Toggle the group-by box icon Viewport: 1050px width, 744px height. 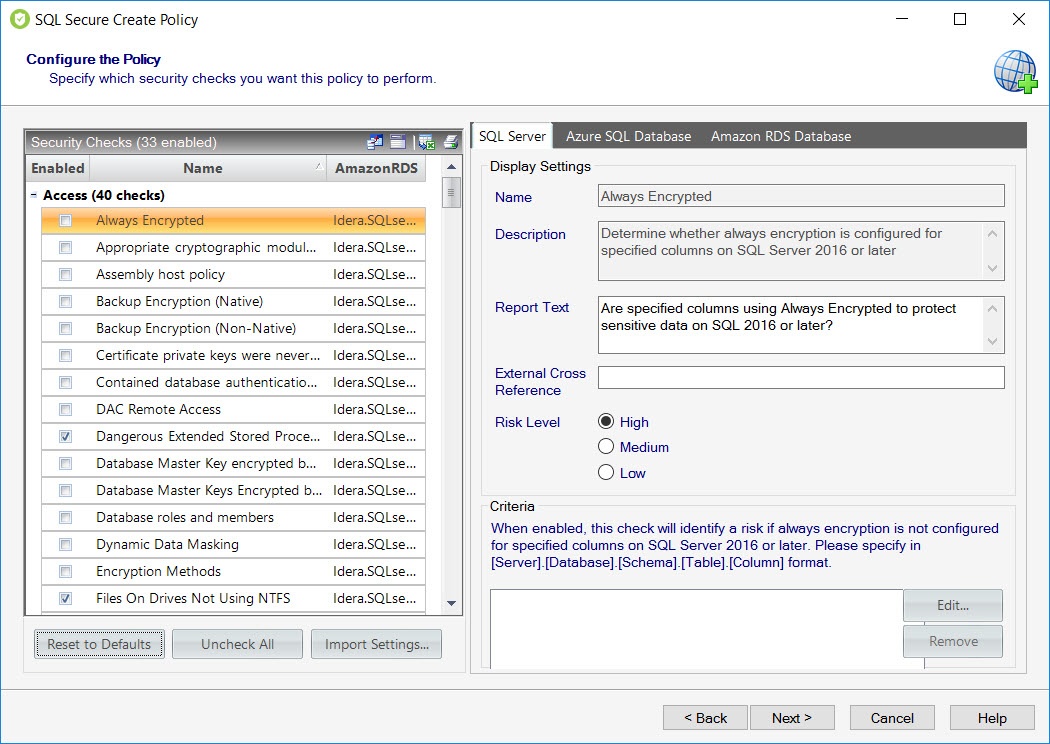click(x=398, y=142)
